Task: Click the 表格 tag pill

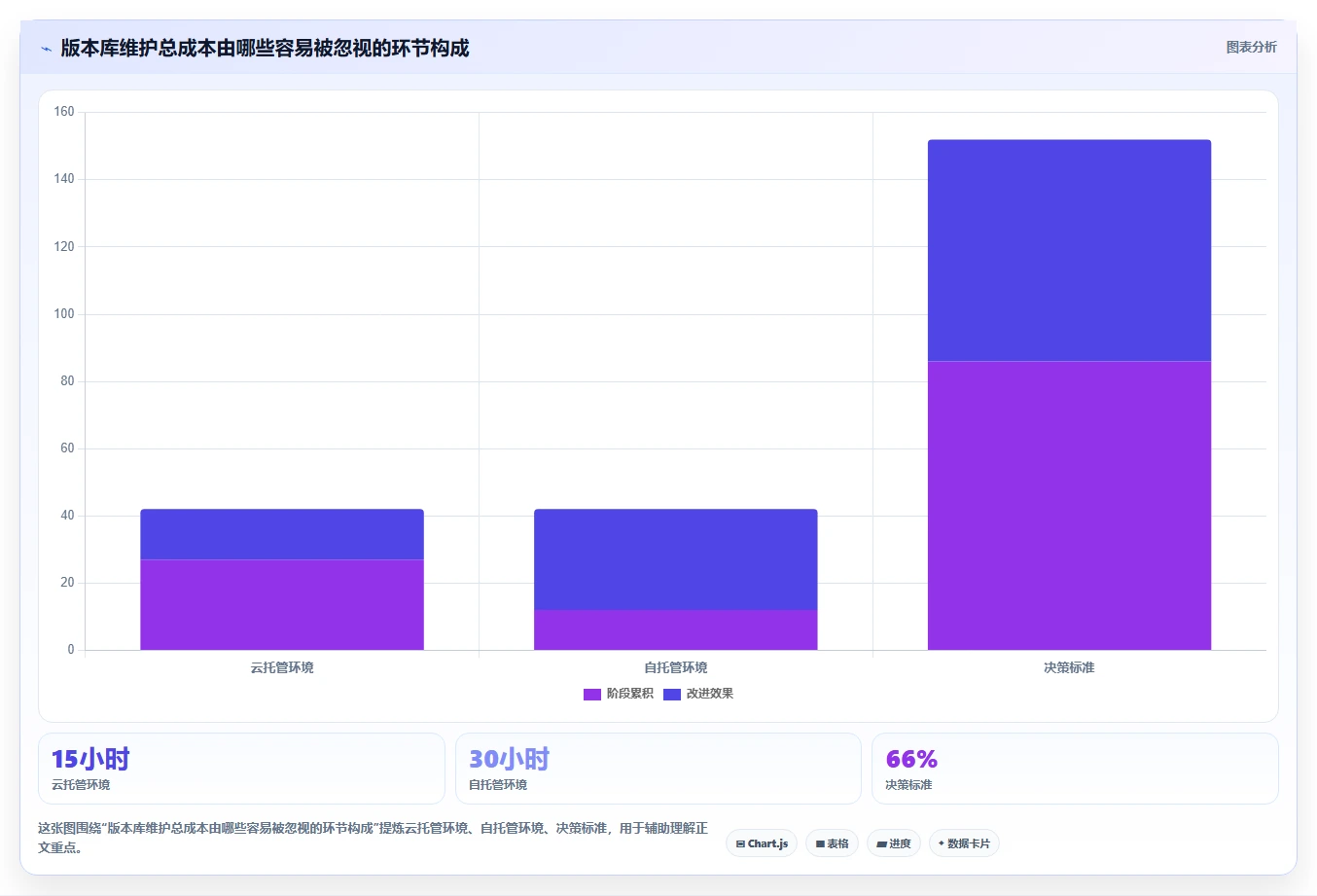Action: pyautogui.click(x=832, y=843)
